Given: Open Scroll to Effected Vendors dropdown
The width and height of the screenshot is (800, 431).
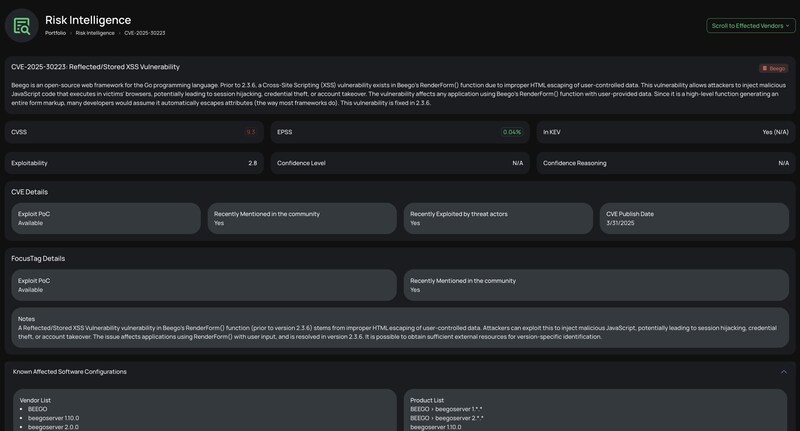Looking at the screenshot, I should click(x=751, y=26).
